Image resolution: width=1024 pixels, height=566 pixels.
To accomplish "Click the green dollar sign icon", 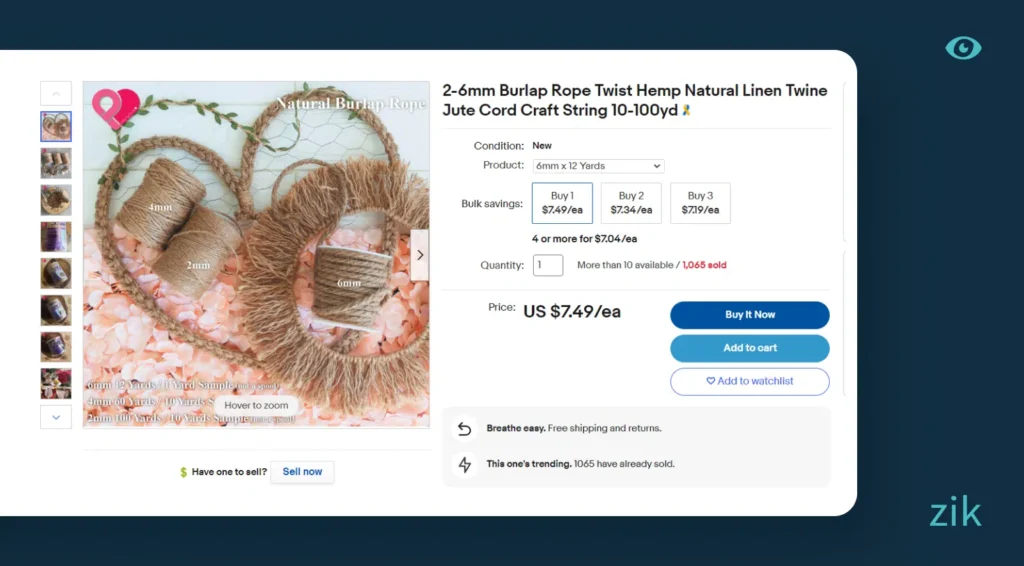I will coord(183,472).
